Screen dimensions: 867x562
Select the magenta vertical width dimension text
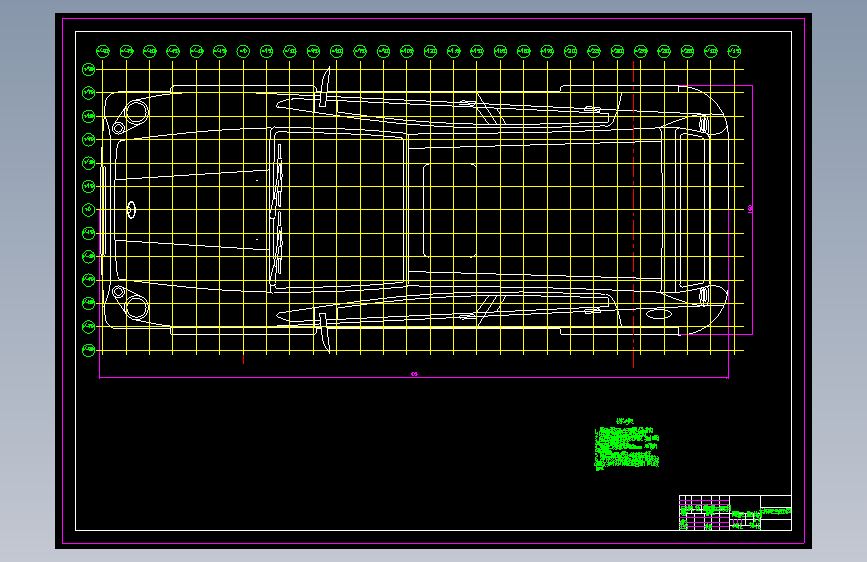point(750,209)
